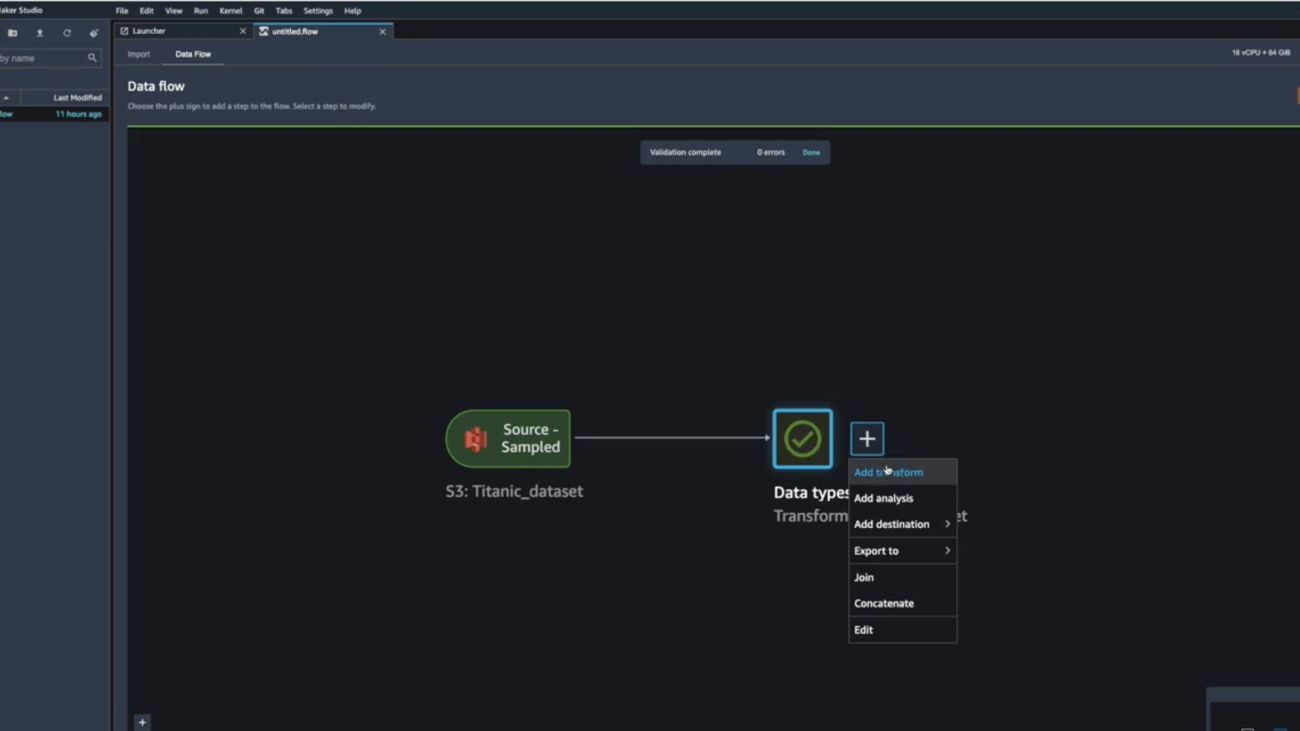Dismiss validation with Done link

click(811, 153)
